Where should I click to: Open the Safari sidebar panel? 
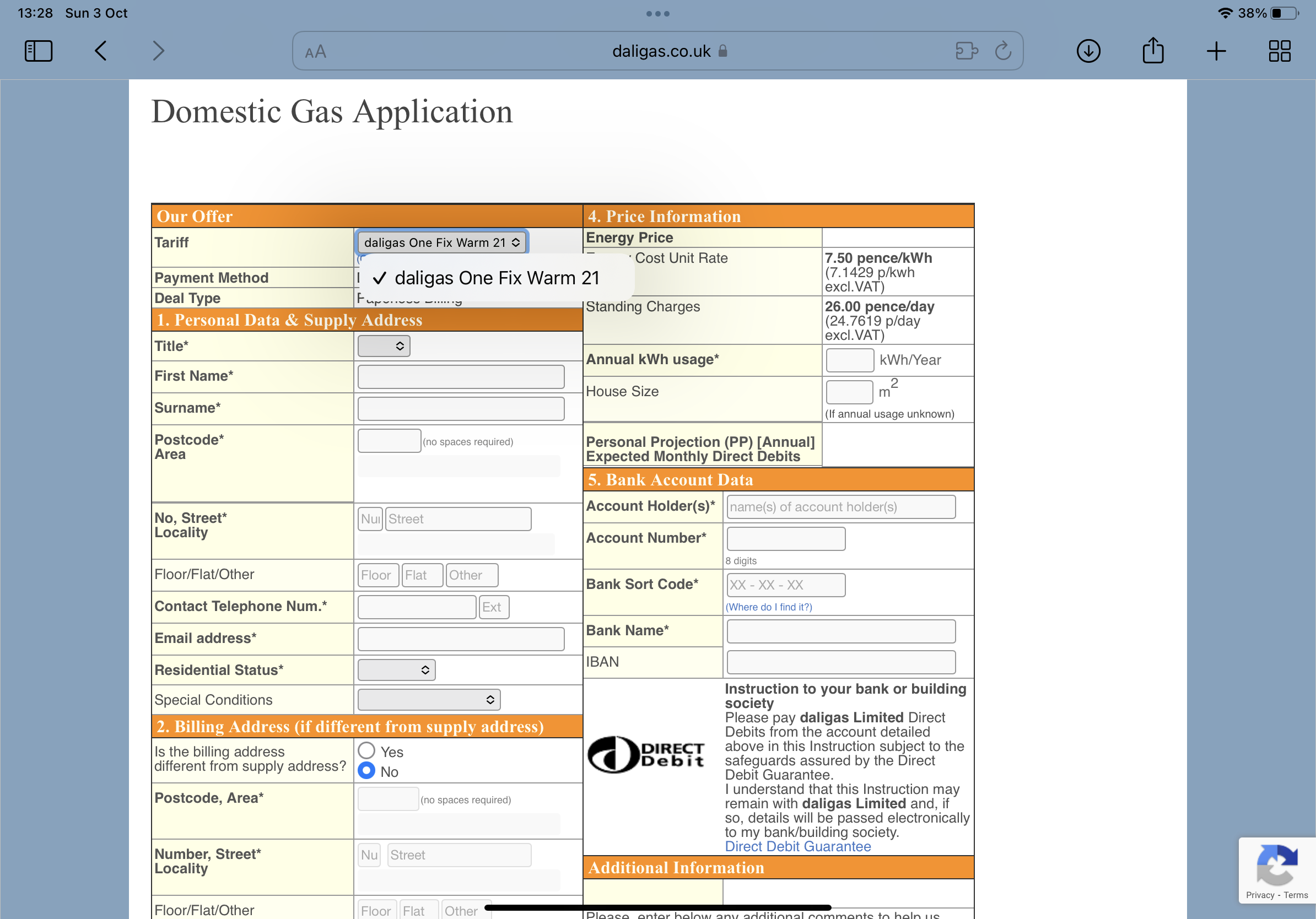pyautogui.click(x=39, y=51)
